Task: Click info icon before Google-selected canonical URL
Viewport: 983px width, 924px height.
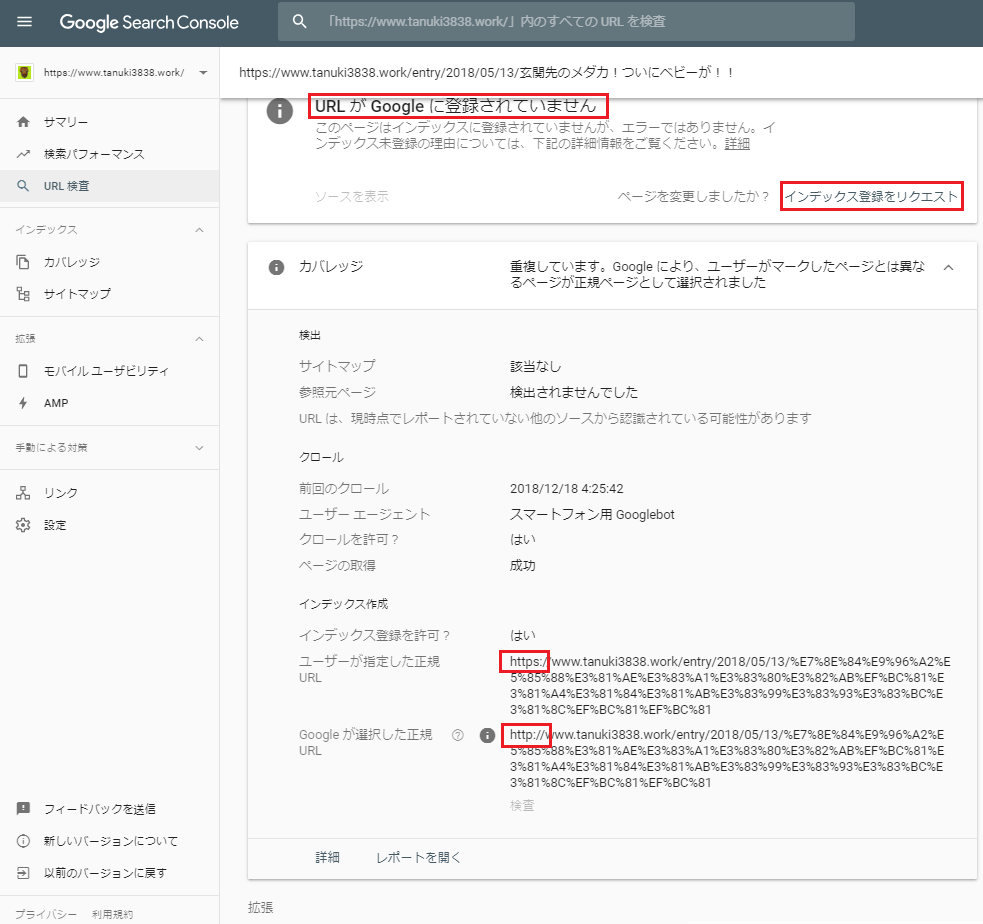Action: tap(487, 735)
